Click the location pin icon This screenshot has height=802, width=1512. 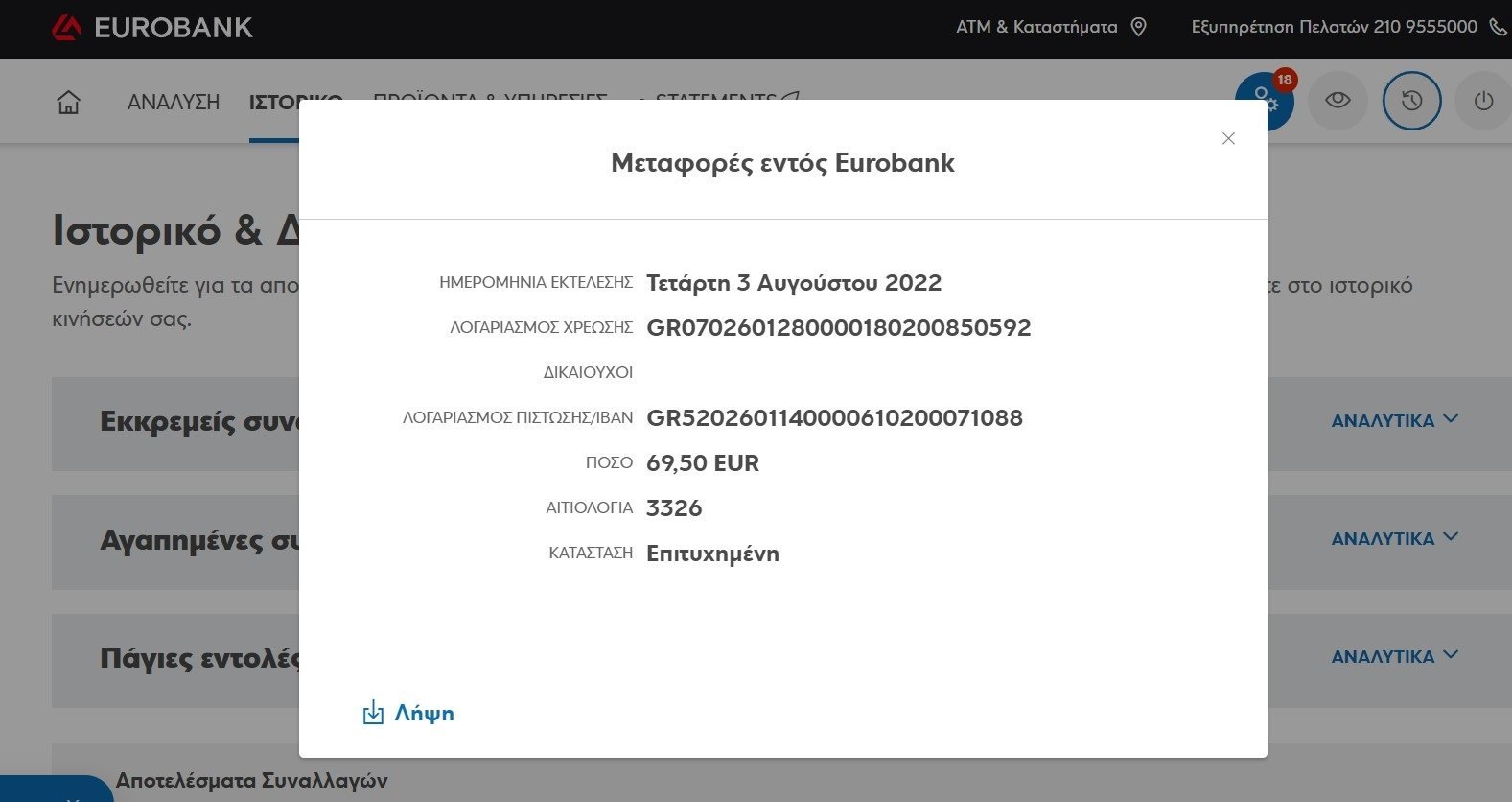pos(1138,27)
